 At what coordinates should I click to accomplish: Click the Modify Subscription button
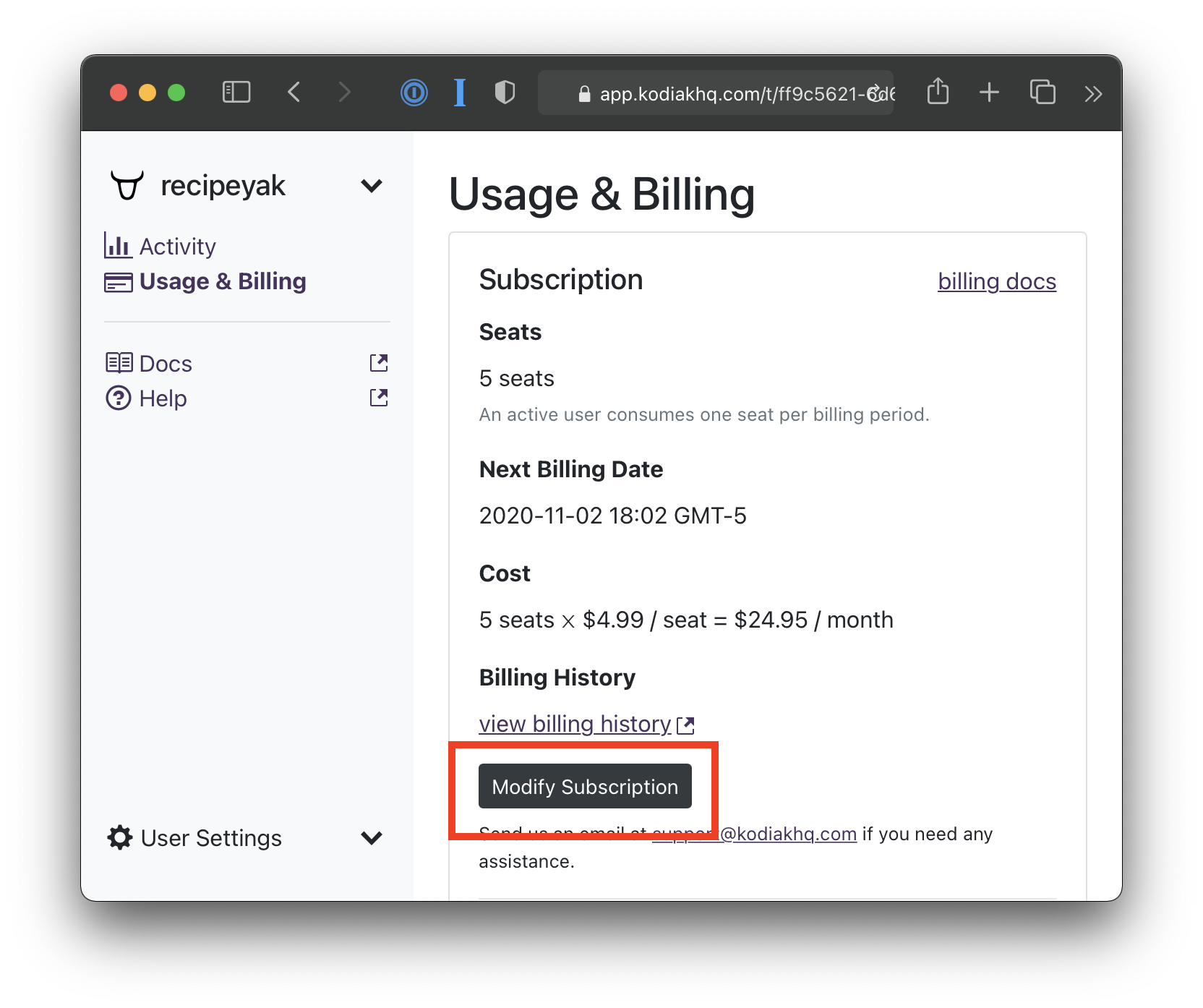(585, 787)
